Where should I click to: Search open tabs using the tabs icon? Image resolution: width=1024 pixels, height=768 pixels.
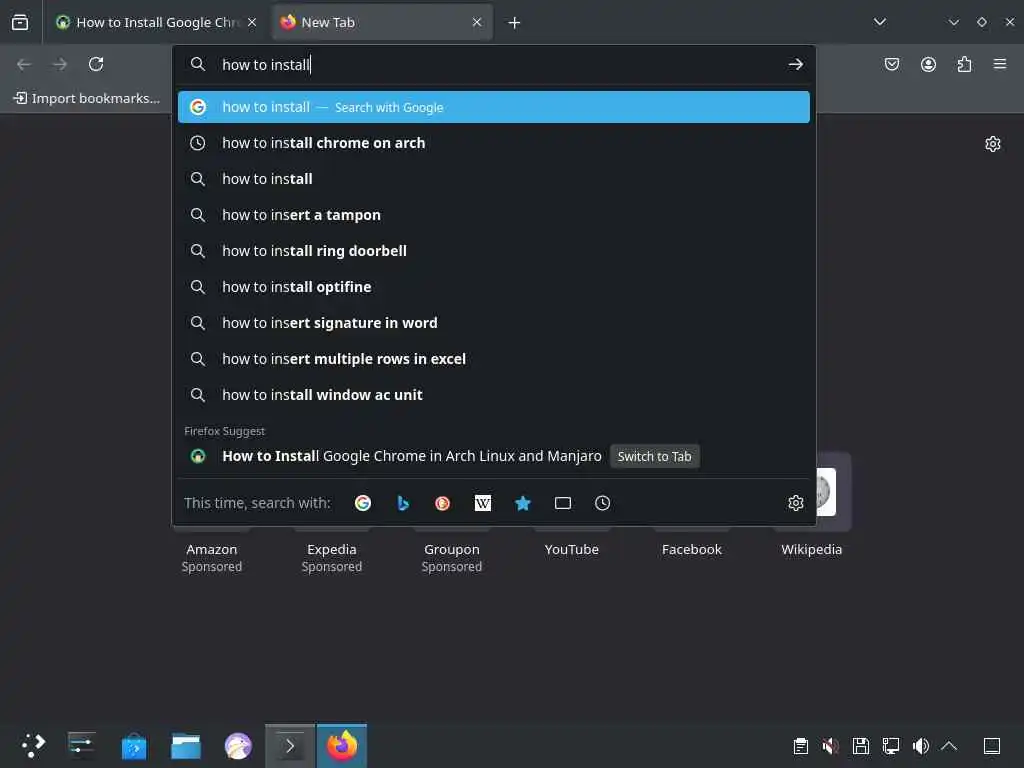pyautogui.click(x=562, y=503)
